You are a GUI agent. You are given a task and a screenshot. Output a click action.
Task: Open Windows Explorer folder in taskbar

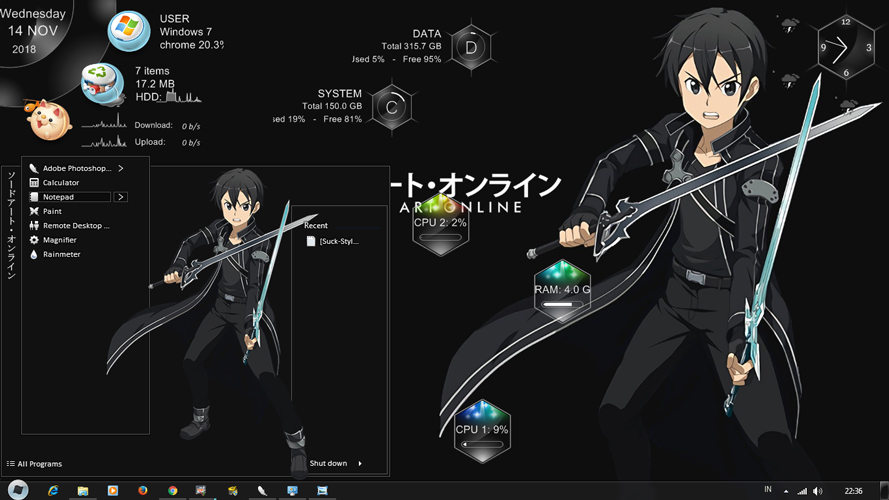83,490
